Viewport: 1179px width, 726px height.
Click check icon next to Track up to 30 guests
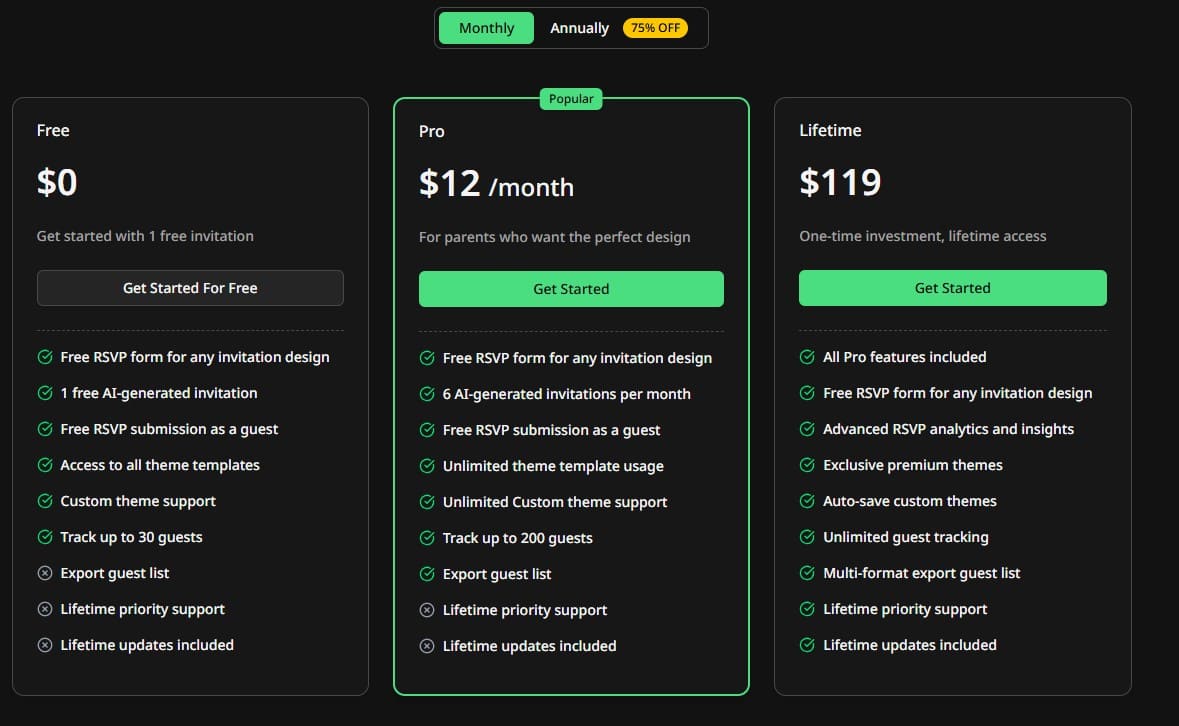(45, 537)
